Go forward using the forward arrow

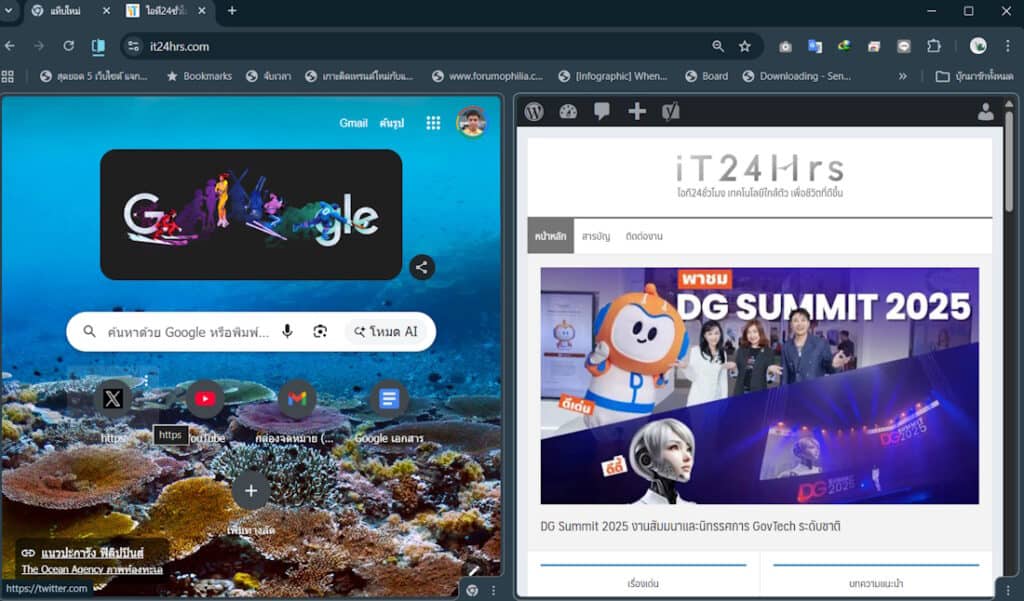coord(39,46)
